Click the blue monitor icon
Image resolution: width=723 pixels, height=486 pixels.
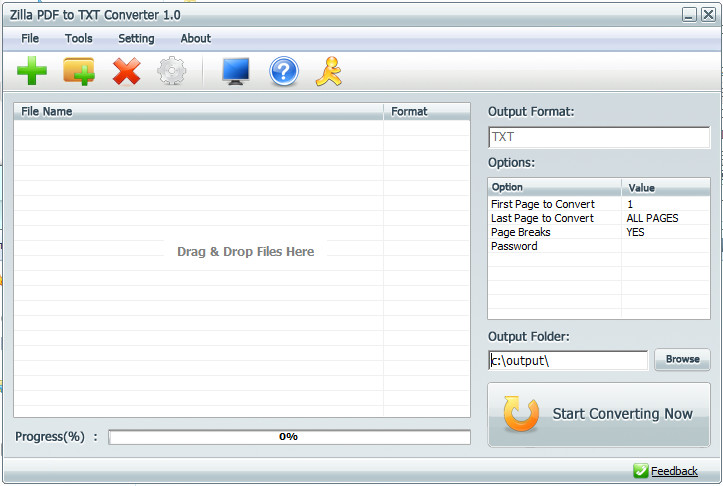click(x=236, y=71)
